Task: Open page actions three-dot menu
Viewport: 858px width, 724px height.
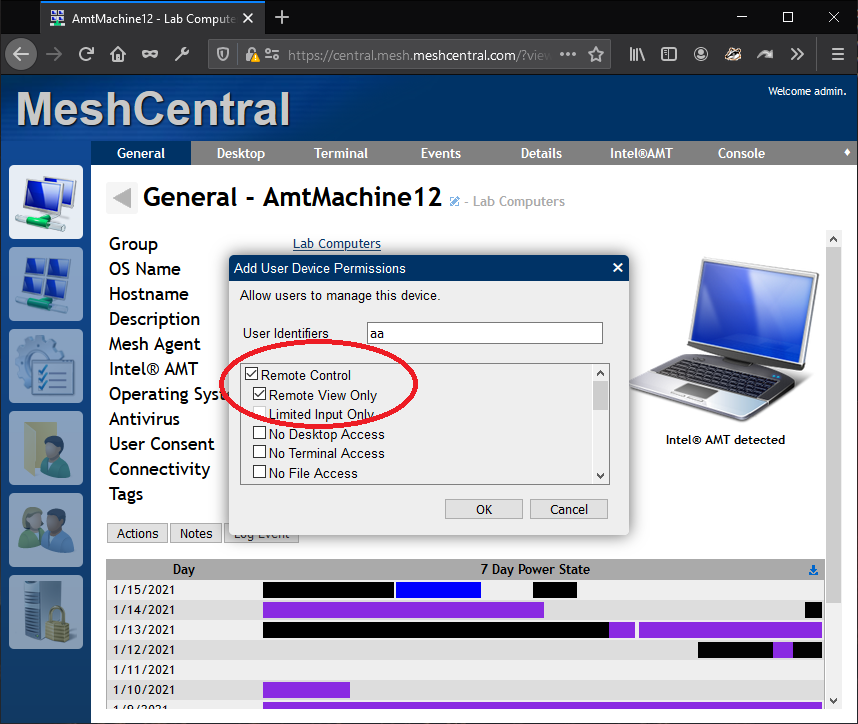Action: (x=568, y=54)
